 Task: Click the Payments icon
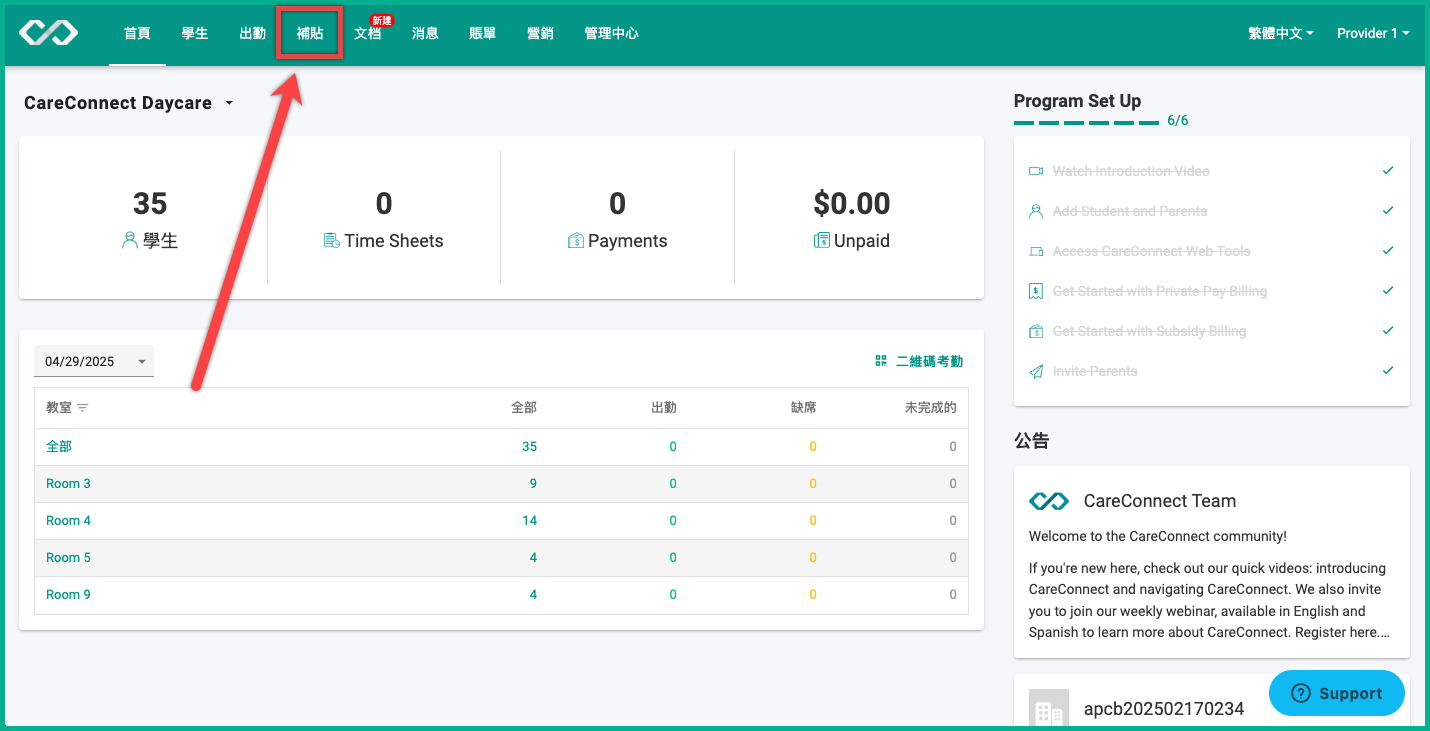pyautogui.click(x=576, y=241)
